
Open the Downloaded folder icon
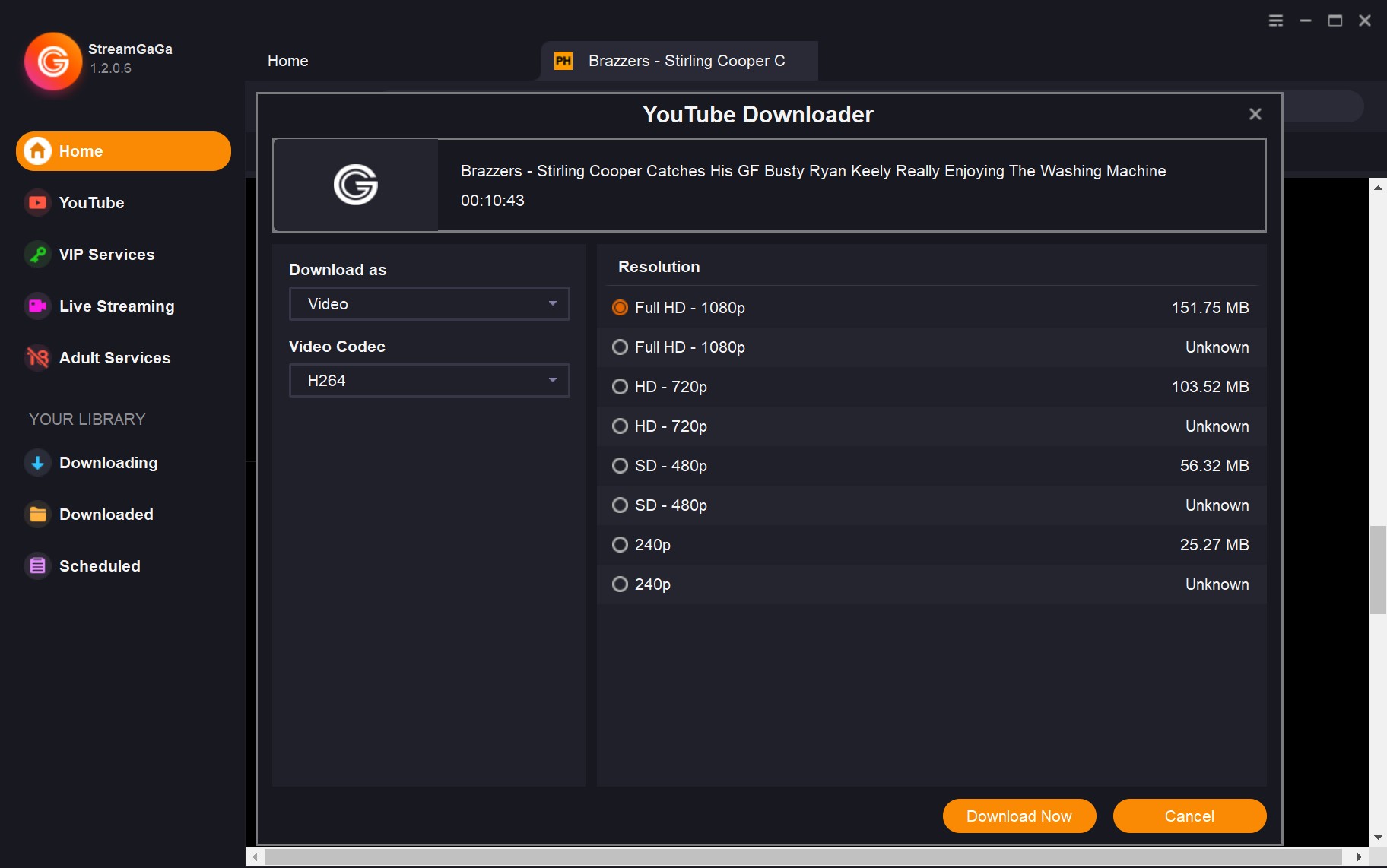pyautogui.click(x=37, y=515)
